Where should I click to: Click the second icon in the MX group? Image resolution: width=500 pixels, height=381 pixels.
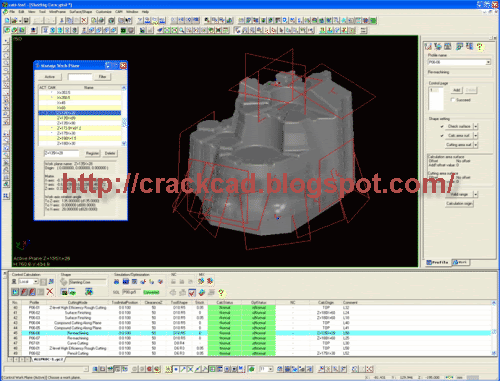click(210, 281)
